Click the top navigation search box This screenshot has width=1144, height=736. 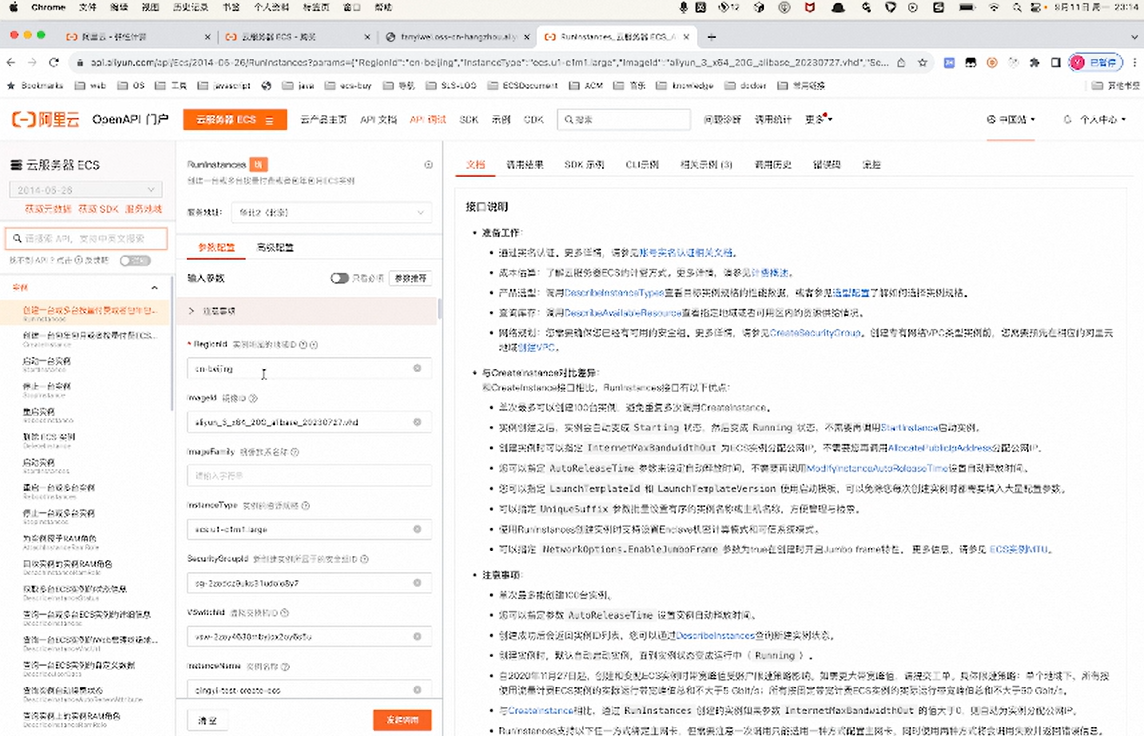624,119
